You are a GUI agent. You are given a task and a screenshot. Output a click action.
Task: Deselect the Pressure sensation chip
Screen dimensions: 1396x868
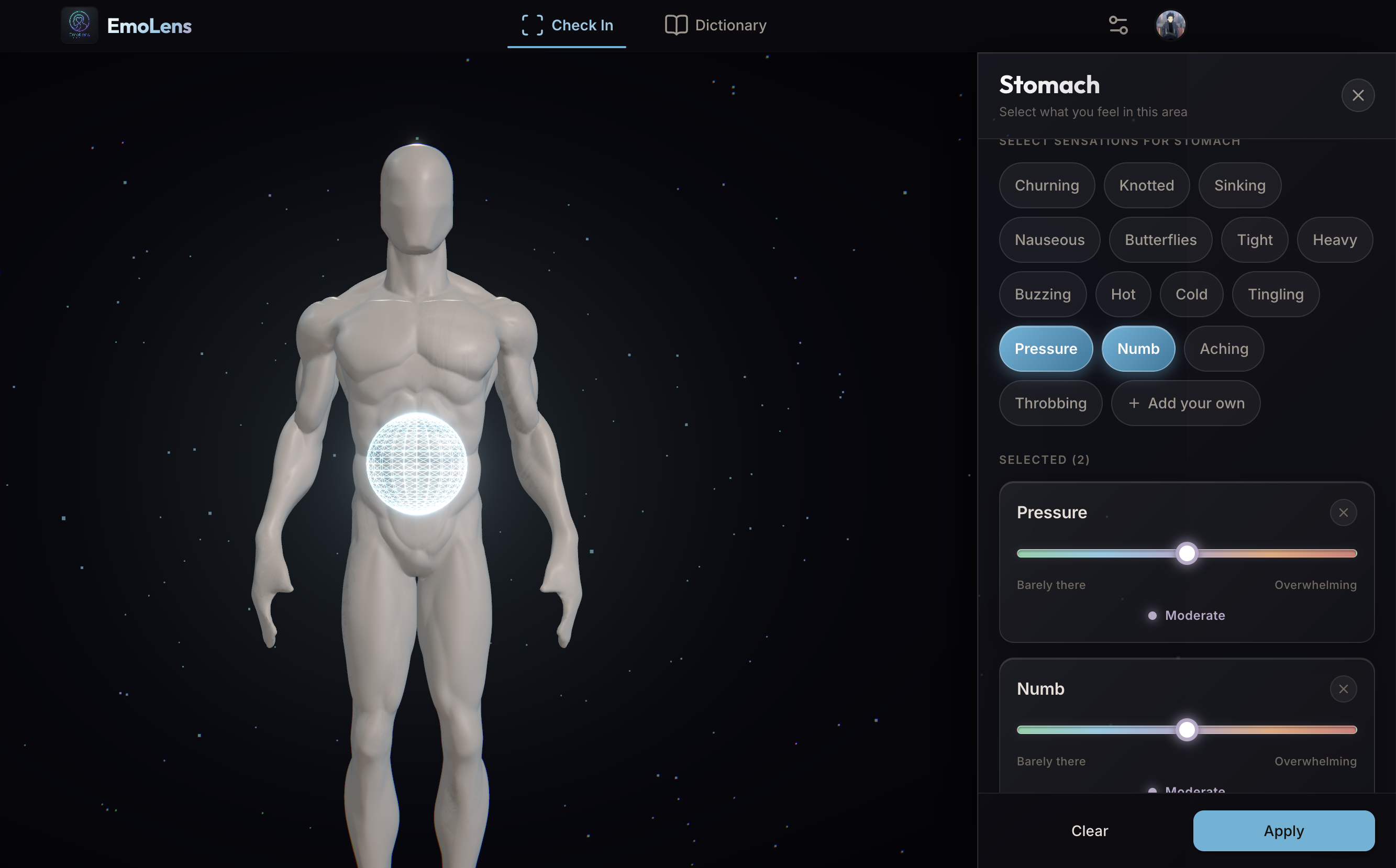coord(1046,349)
